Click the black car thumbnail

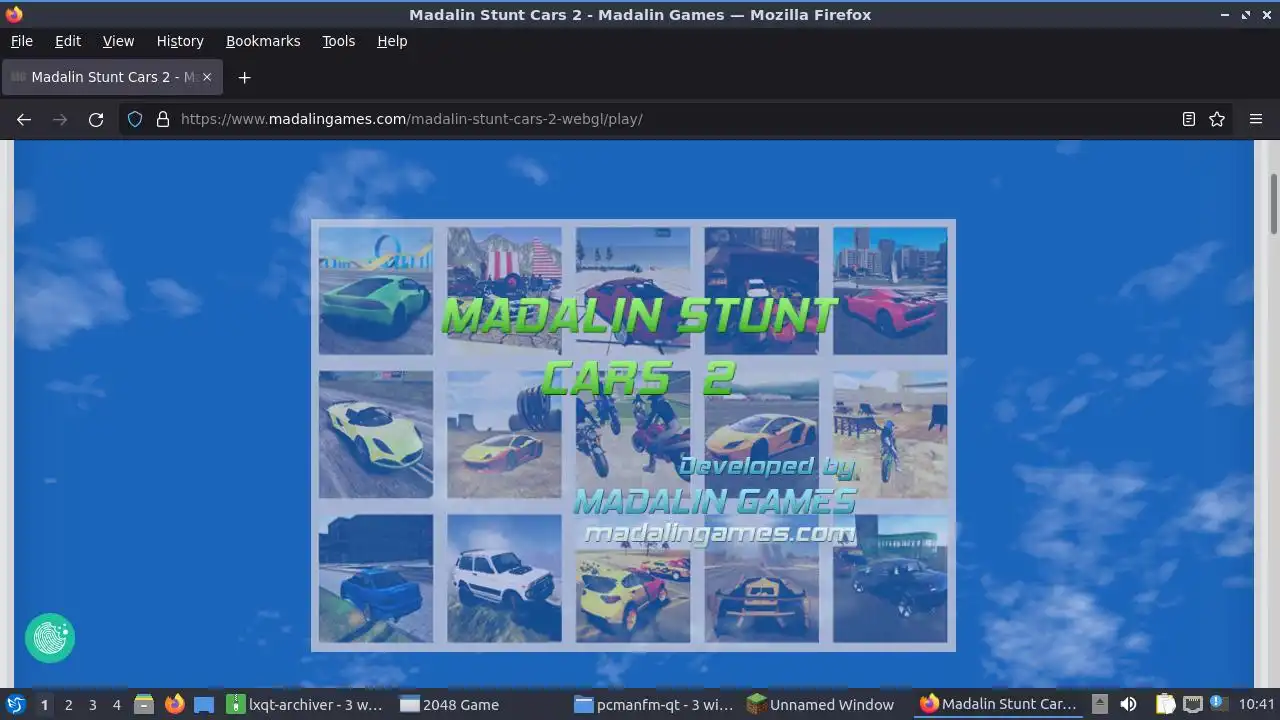pos(890,578)
